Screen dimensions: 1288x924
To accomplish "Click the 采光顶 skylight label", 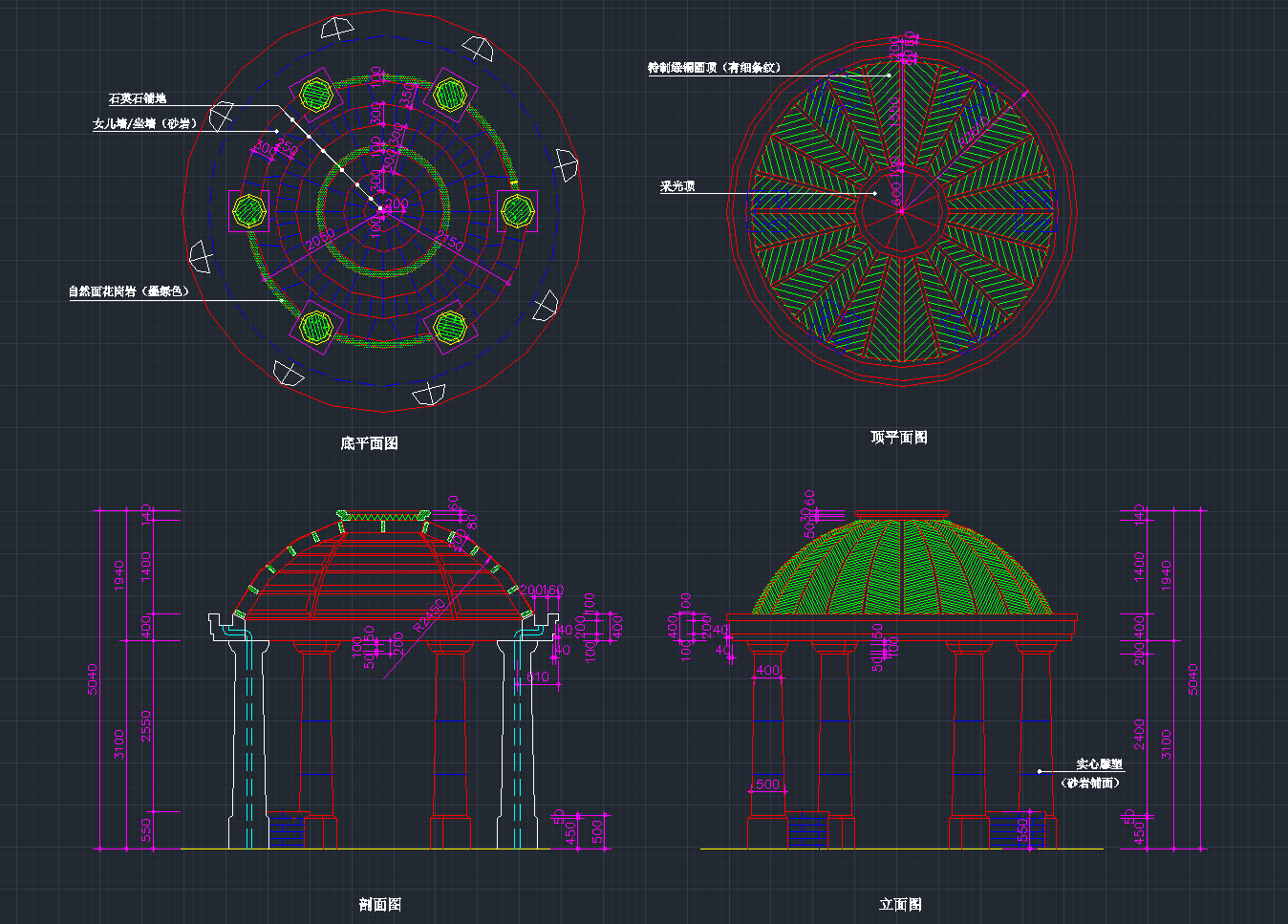I will click(677, 186).
